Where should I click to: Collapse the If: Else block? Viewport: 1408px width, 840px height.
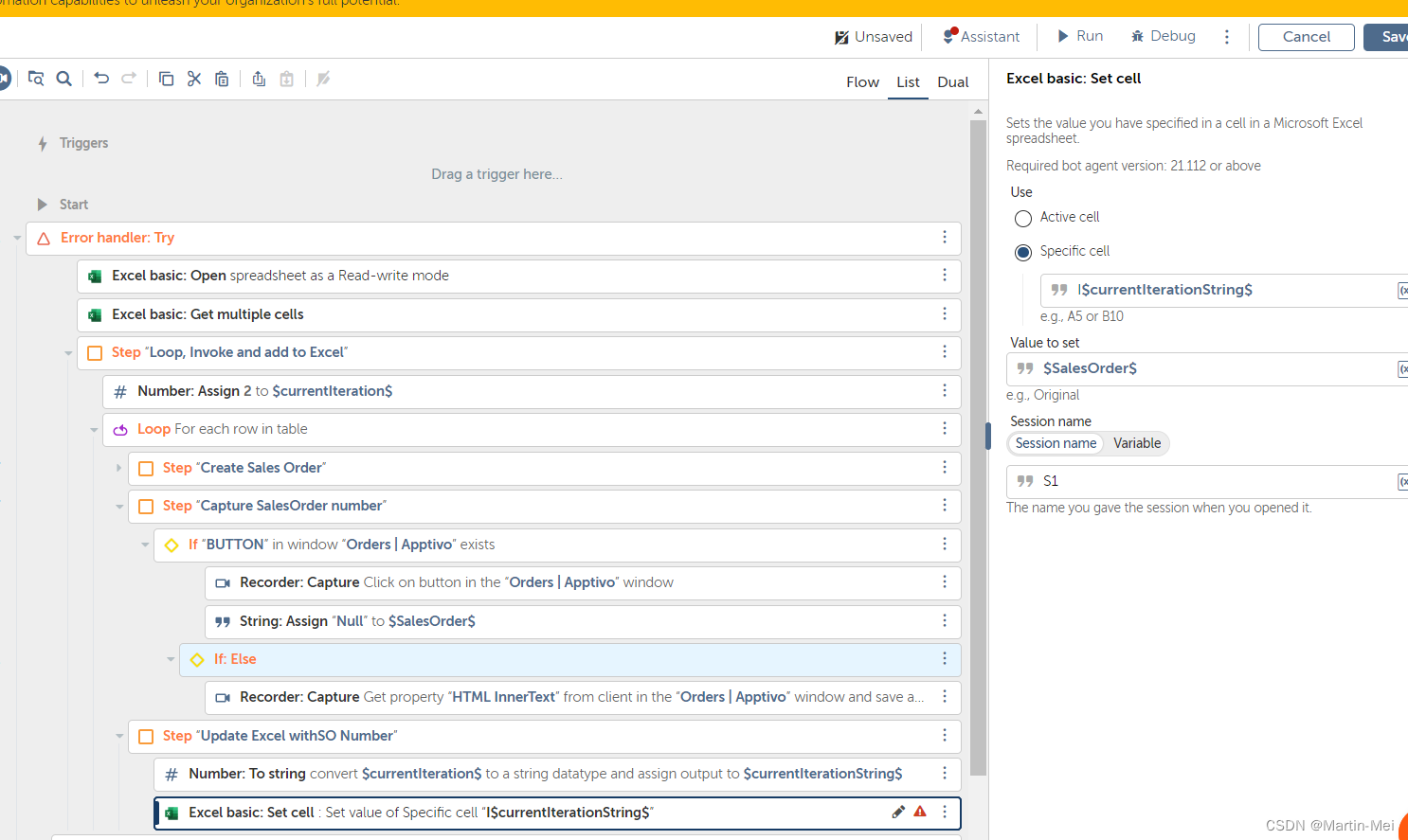click(x=171, y=659)
